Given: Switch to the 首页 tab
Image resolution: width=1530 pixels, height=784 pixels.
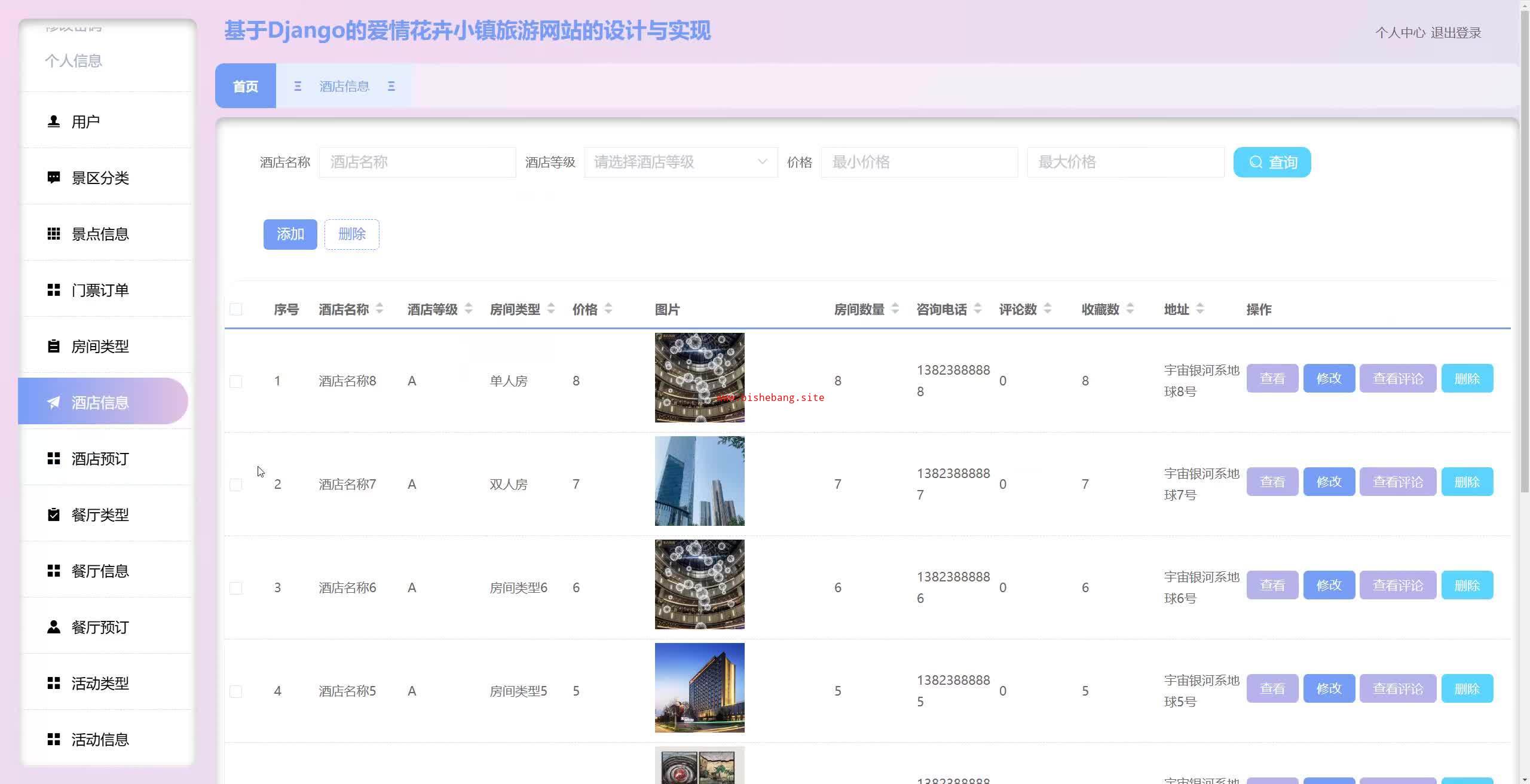Looking at the screenshot, I should click(245, 86).
